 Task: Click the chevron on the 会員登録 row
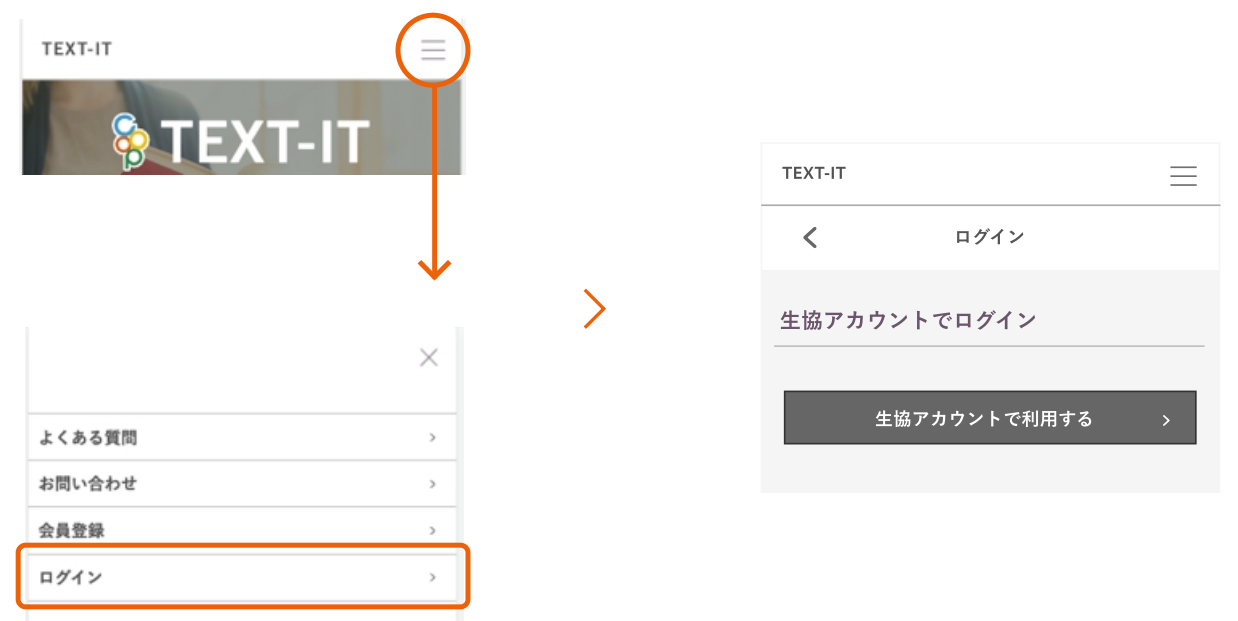tap(432, 530)
